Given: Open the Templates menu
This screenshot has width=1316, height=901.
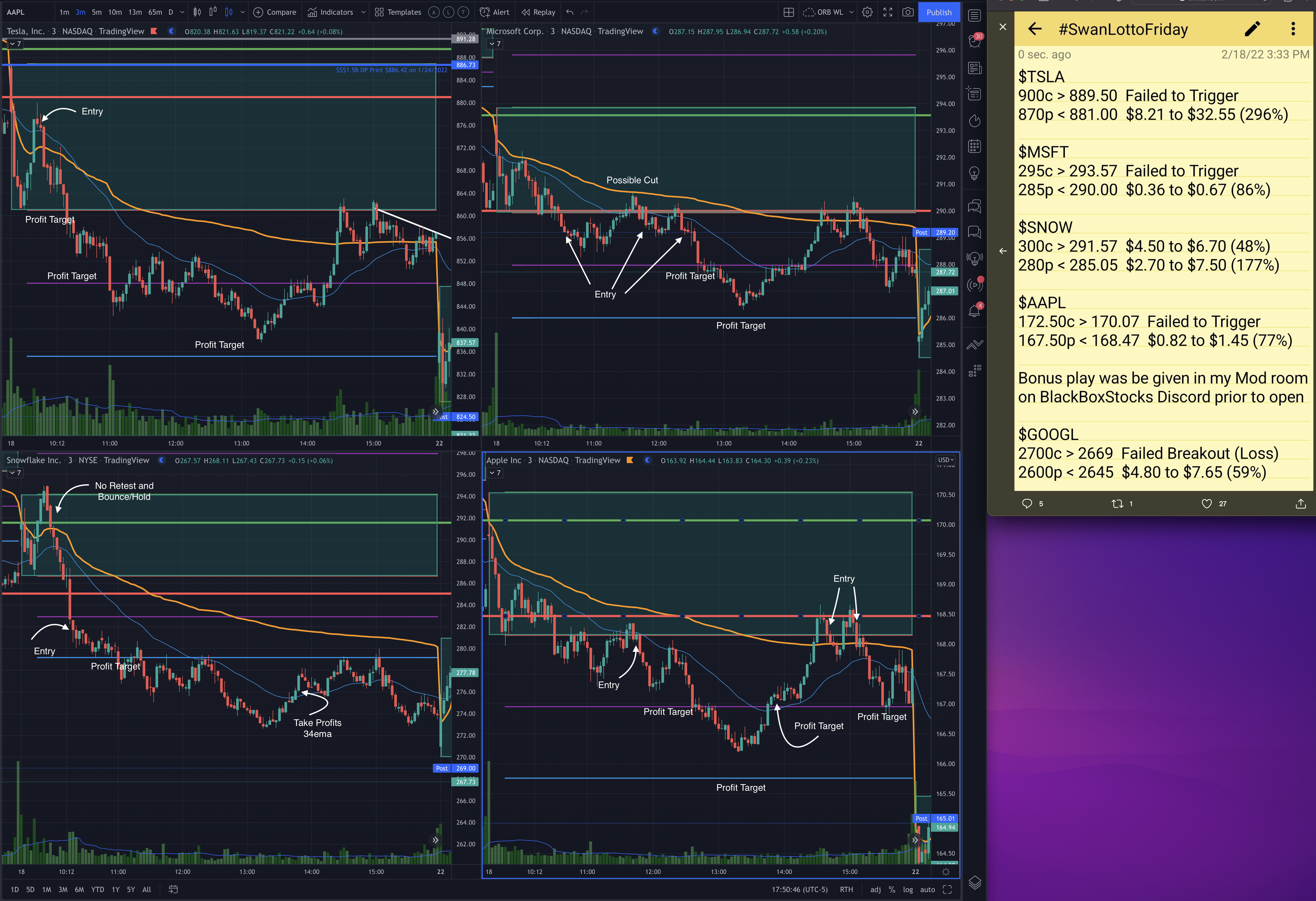Looking at the screenshot, I should pos(398,12).
